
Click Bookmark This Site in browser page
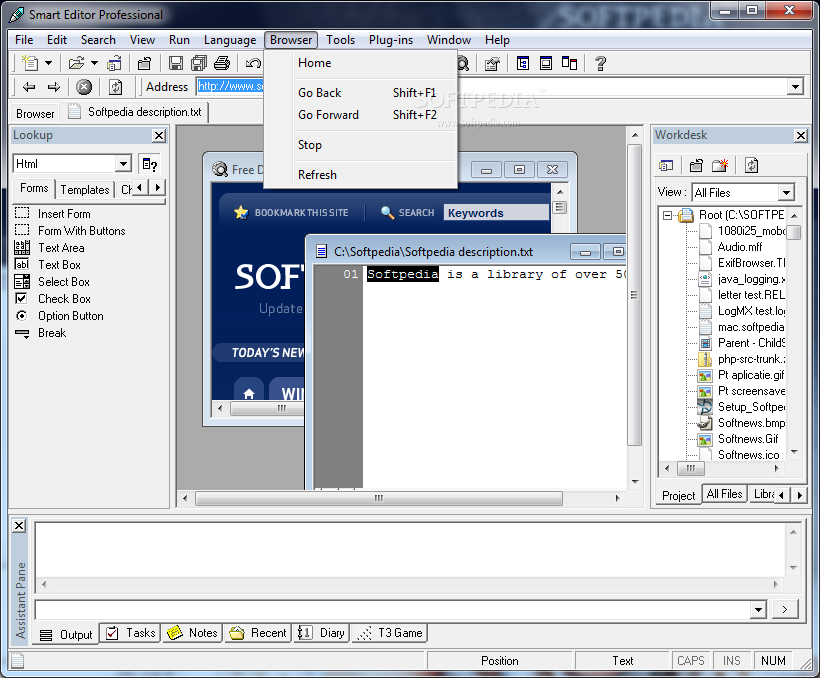(x=291, y=212)
